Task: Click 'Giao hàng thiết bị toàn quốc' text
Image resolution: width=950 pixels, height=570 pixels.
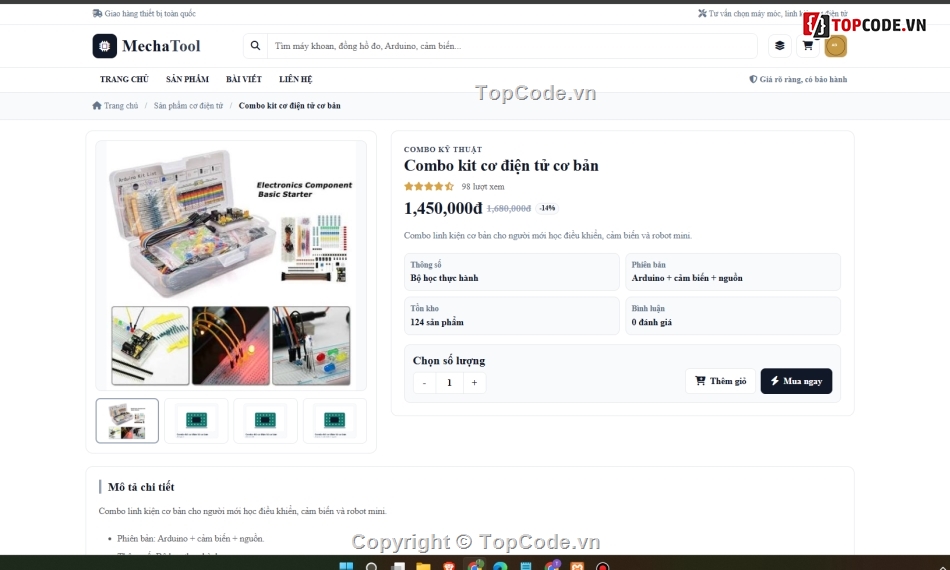Action: click(150, 13)
